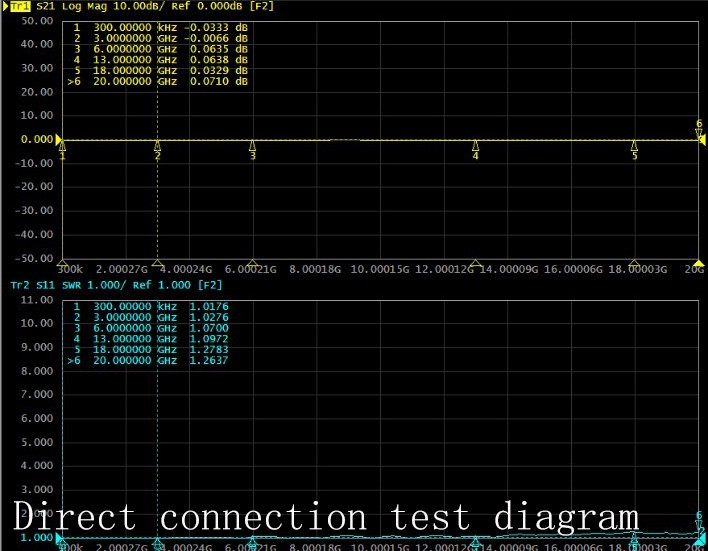Screen dimensions: 708x551
Task: Click the 8.00018G frequency label under S21 plot
Action: click(315, 270)
